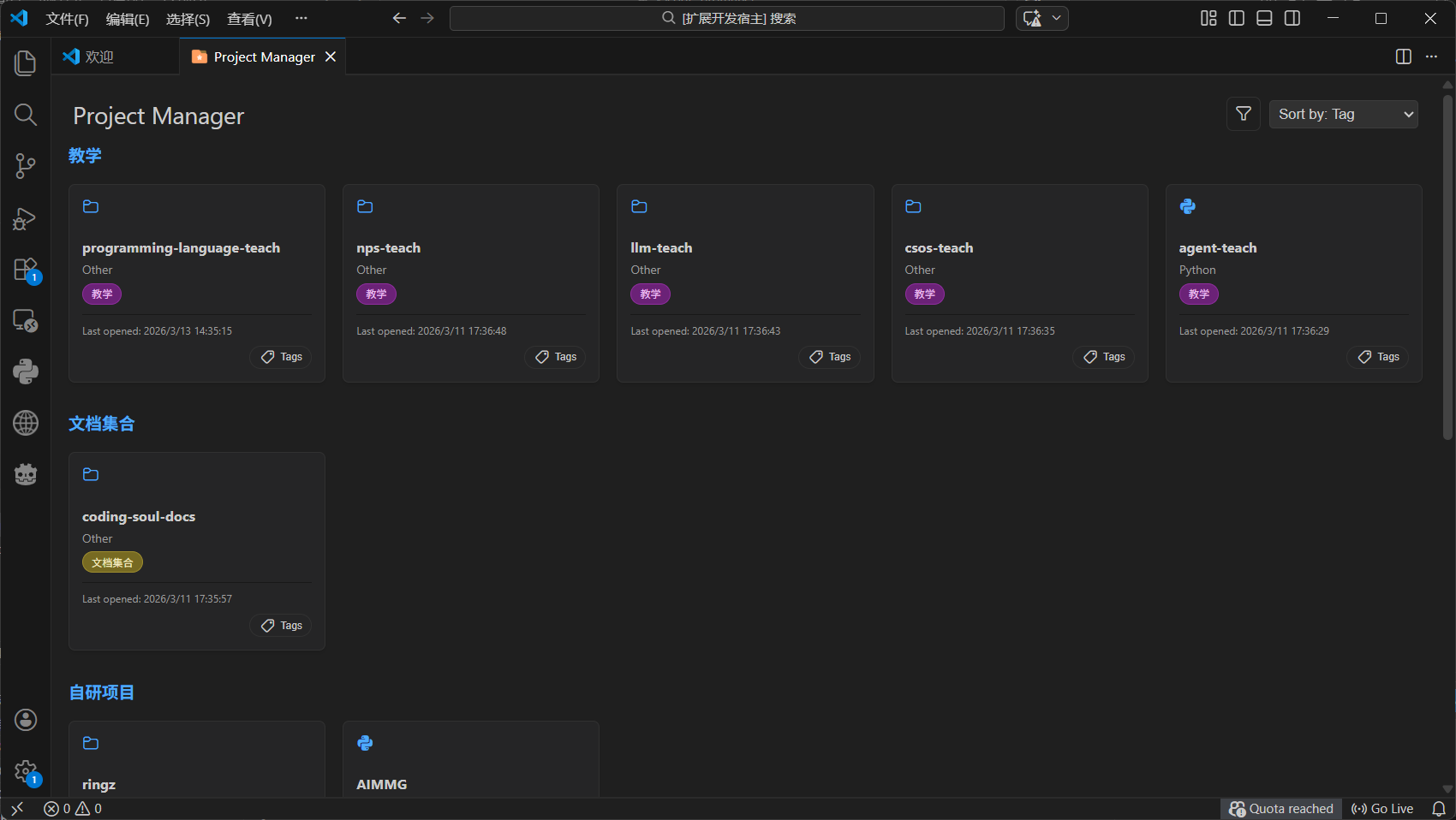
Task: Click the folder icon on nps-teach card
Action: click(x=365, y=206)
